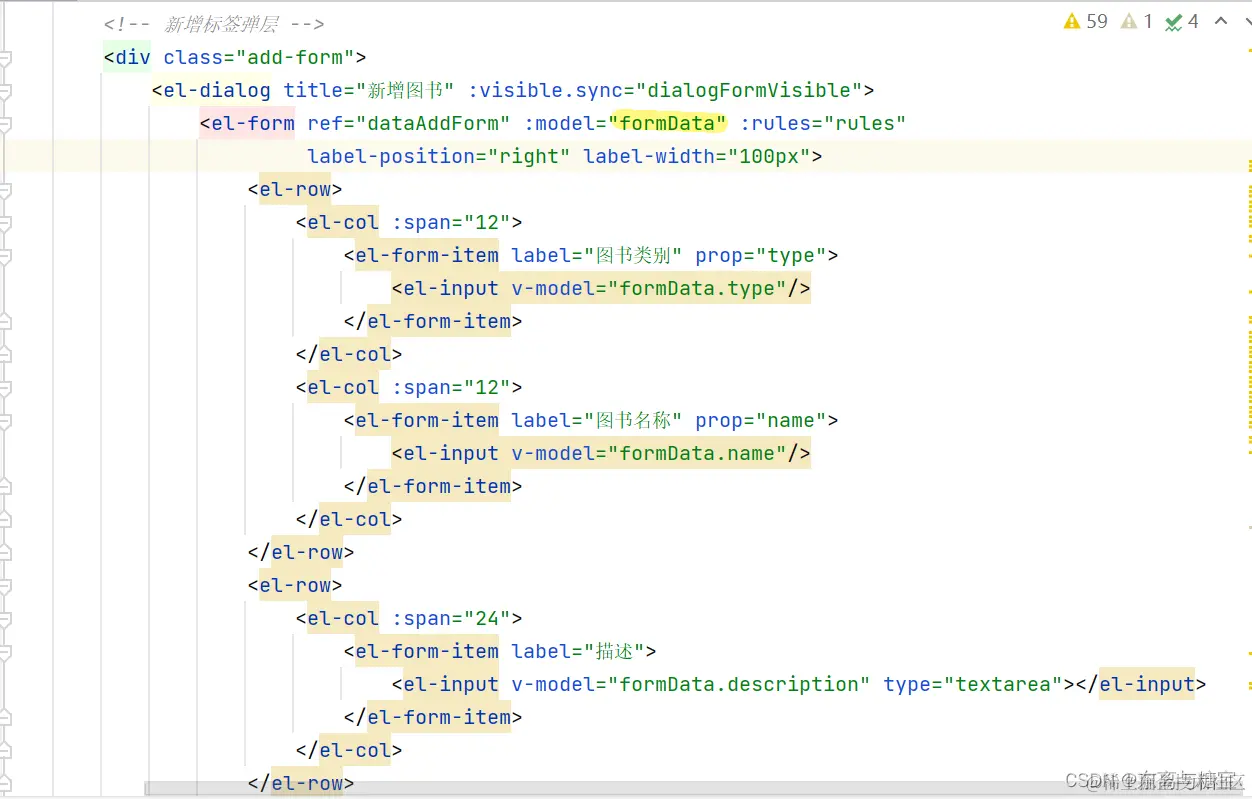Screen dimensions: 1252x799
Task: Open the 59 warnings inspection indicator
Action: (1086, 21)
